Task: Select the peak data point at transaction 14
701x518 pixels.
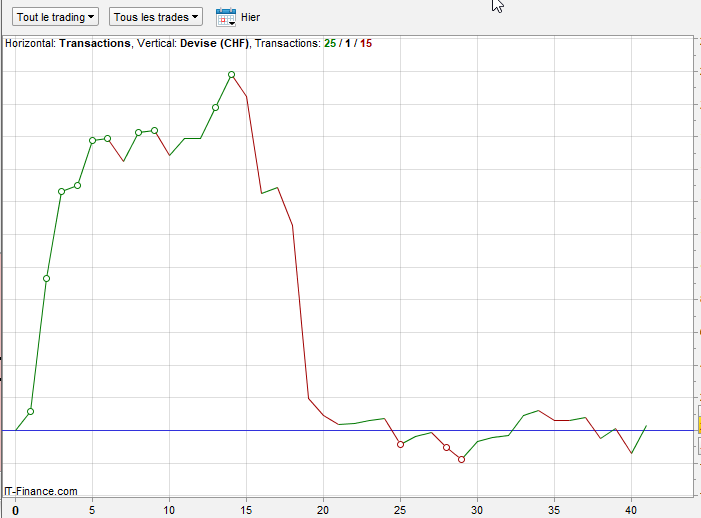Action: [232, 75]
